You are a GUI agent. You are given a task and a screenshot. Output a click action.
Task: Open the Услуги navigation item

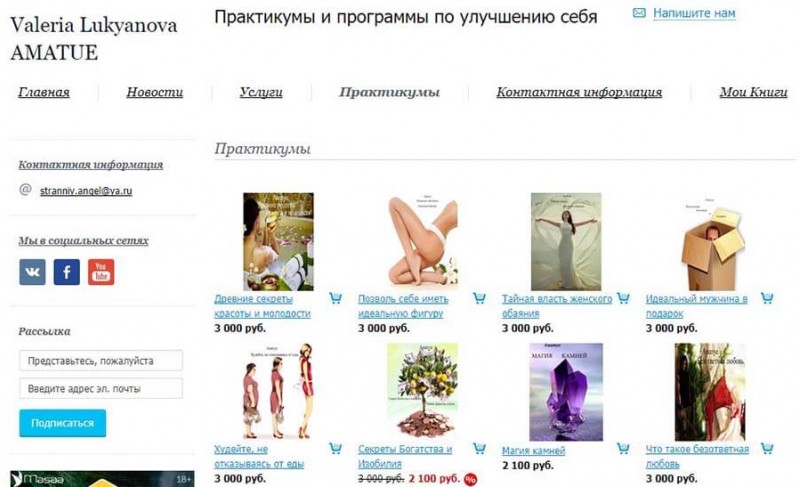[x=261, y=92]
